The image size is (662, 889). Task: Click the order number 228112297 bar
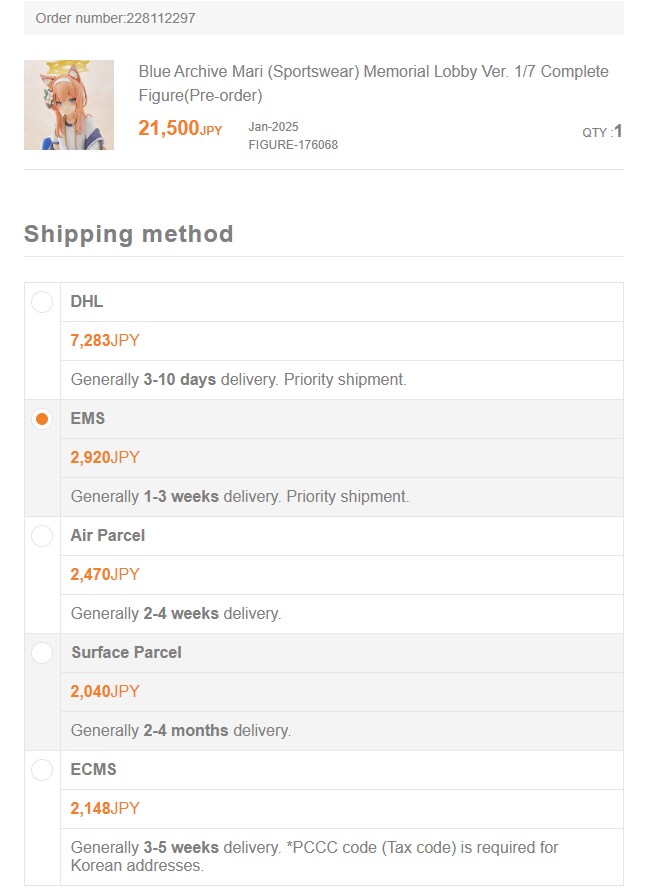pos(323,18)
